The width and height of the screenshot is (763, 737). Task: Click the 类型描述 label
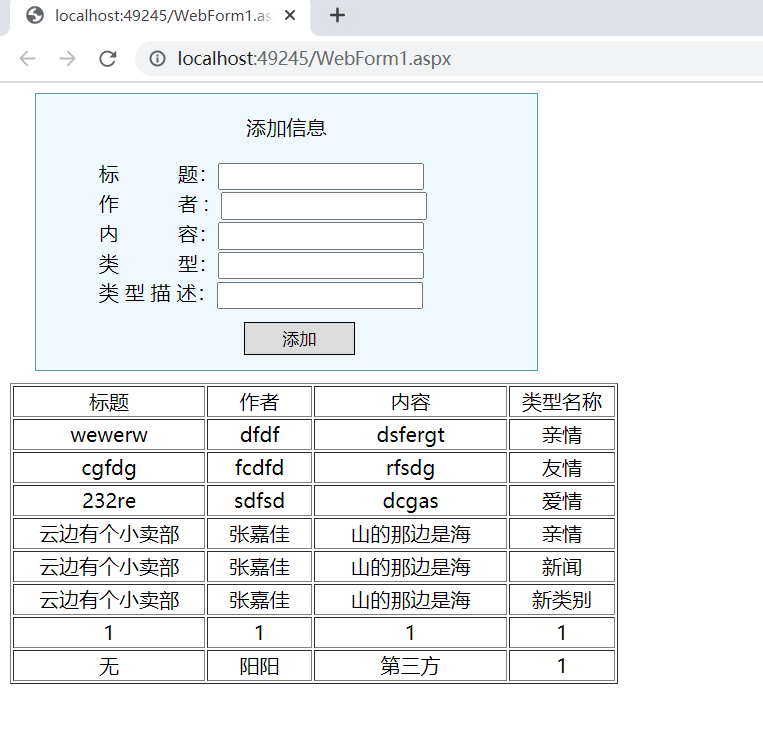coord(152,294)
